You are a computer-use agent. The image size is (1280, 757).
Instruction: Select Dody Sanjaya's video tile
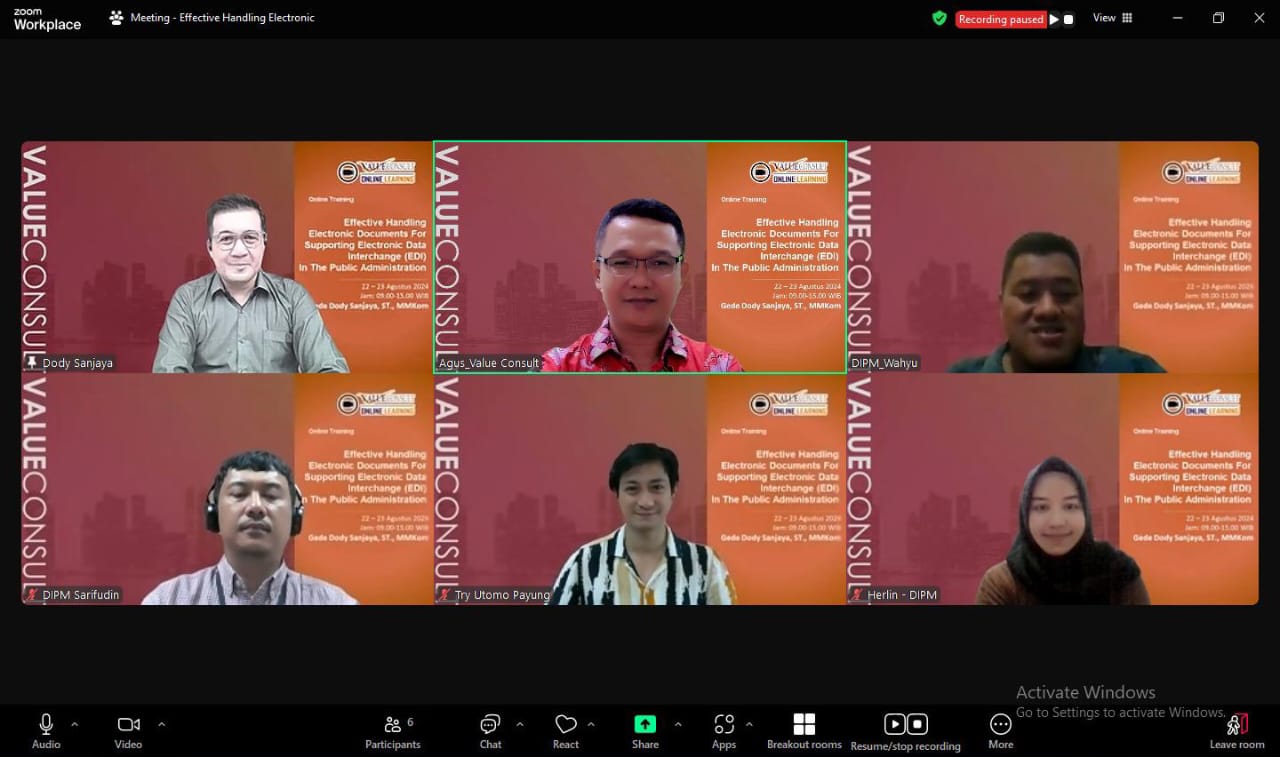227,257
